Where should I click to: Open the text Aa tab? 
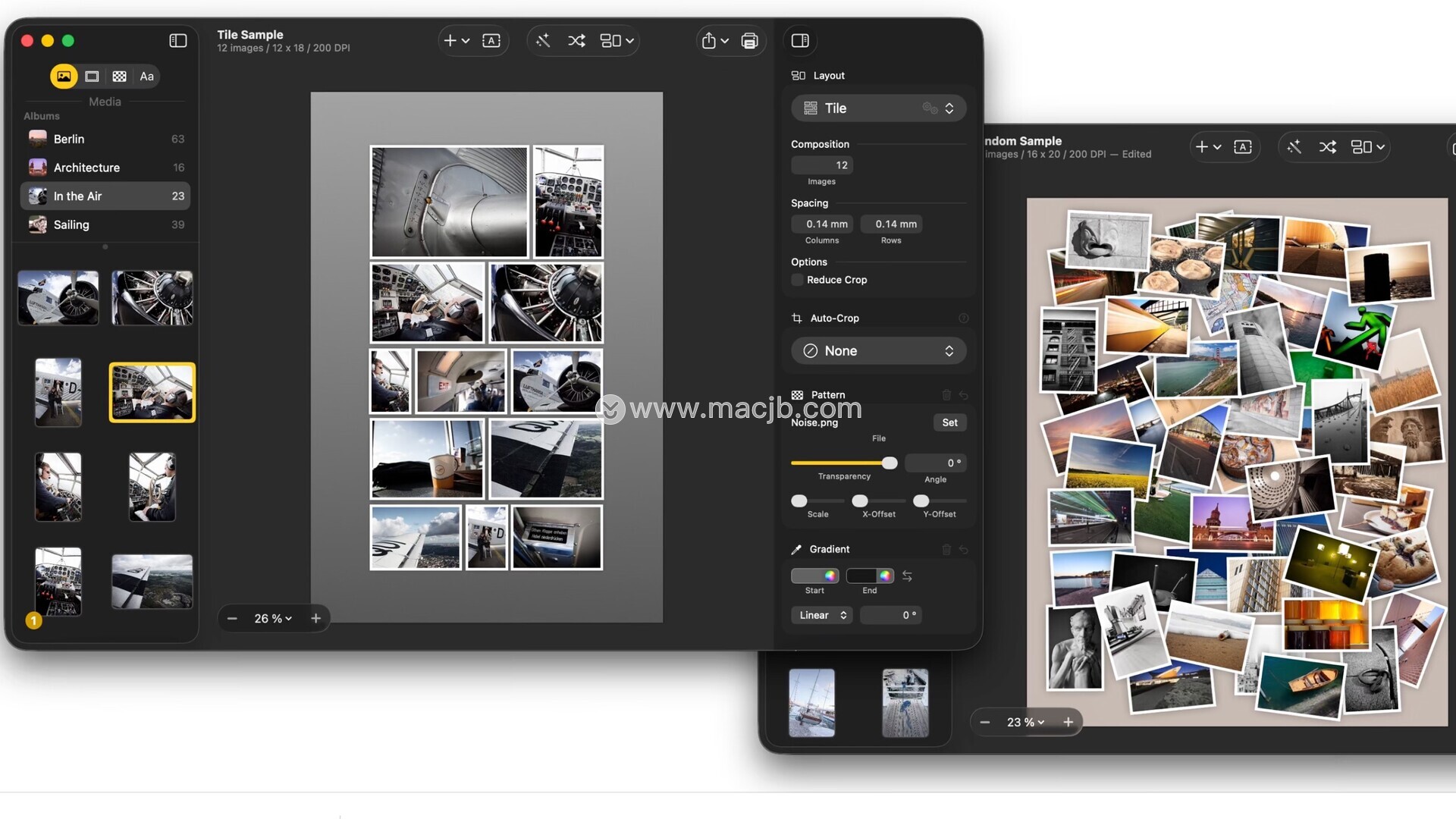coord(146,77)
